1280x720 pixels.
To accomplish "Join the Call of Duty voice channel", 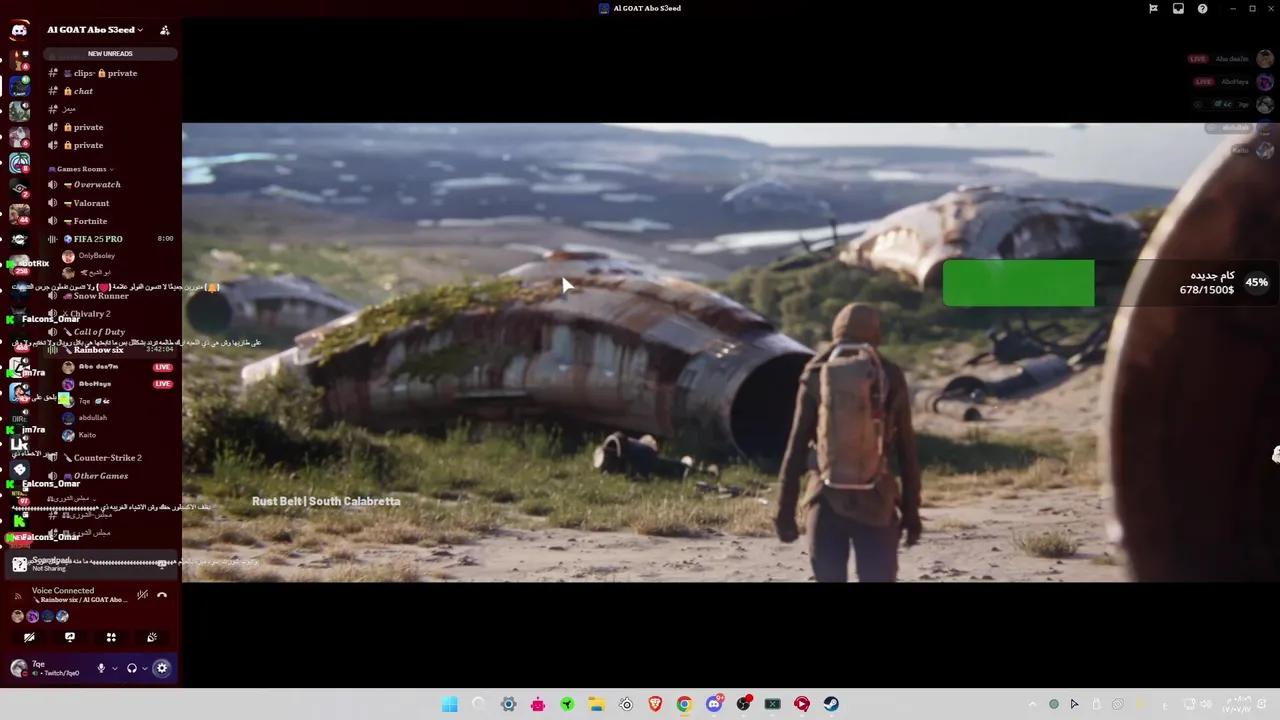I will pos(110,332).
